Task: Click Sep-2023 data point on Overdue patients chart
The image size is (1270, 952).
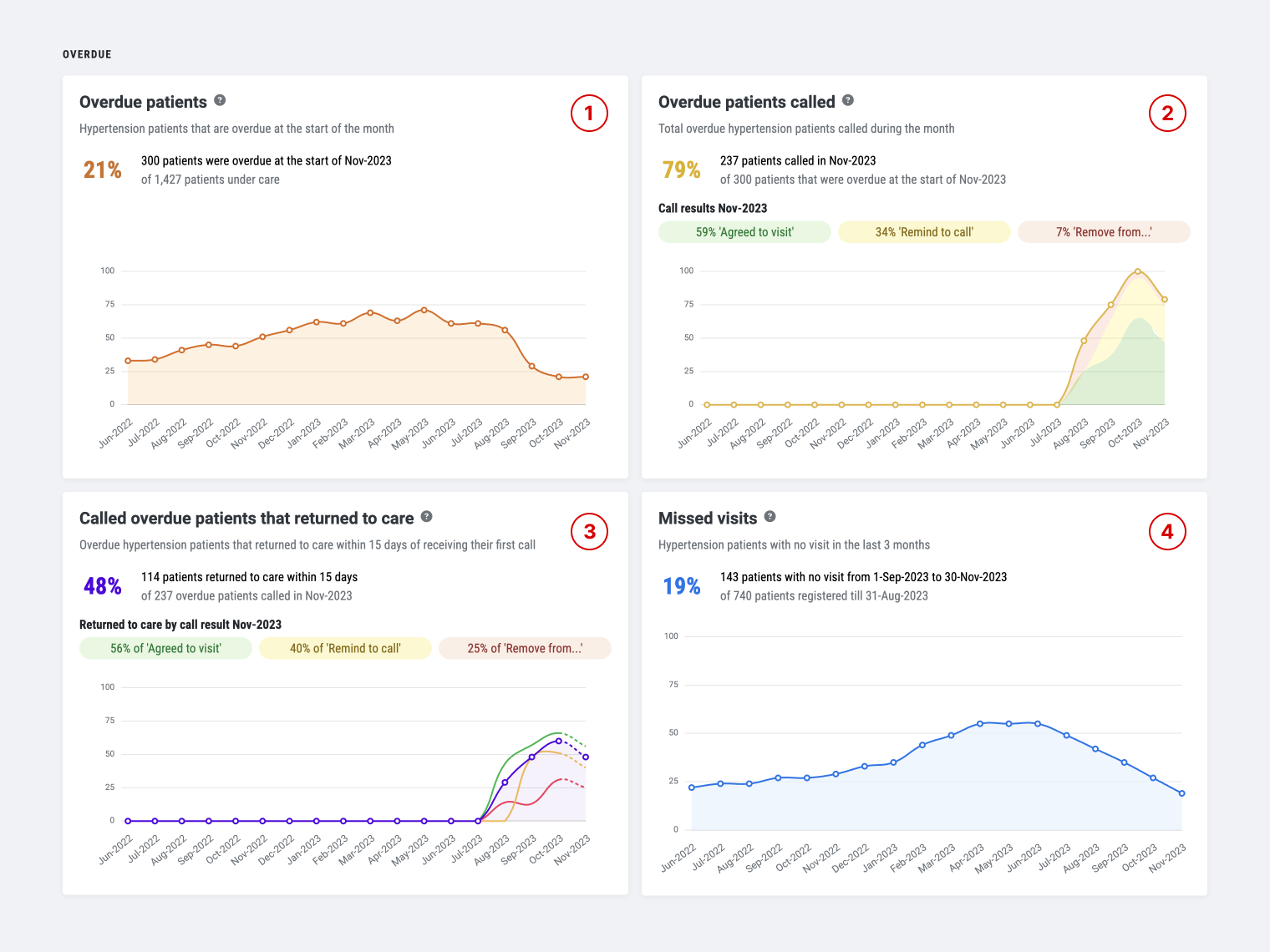Action: coord(532,366)
